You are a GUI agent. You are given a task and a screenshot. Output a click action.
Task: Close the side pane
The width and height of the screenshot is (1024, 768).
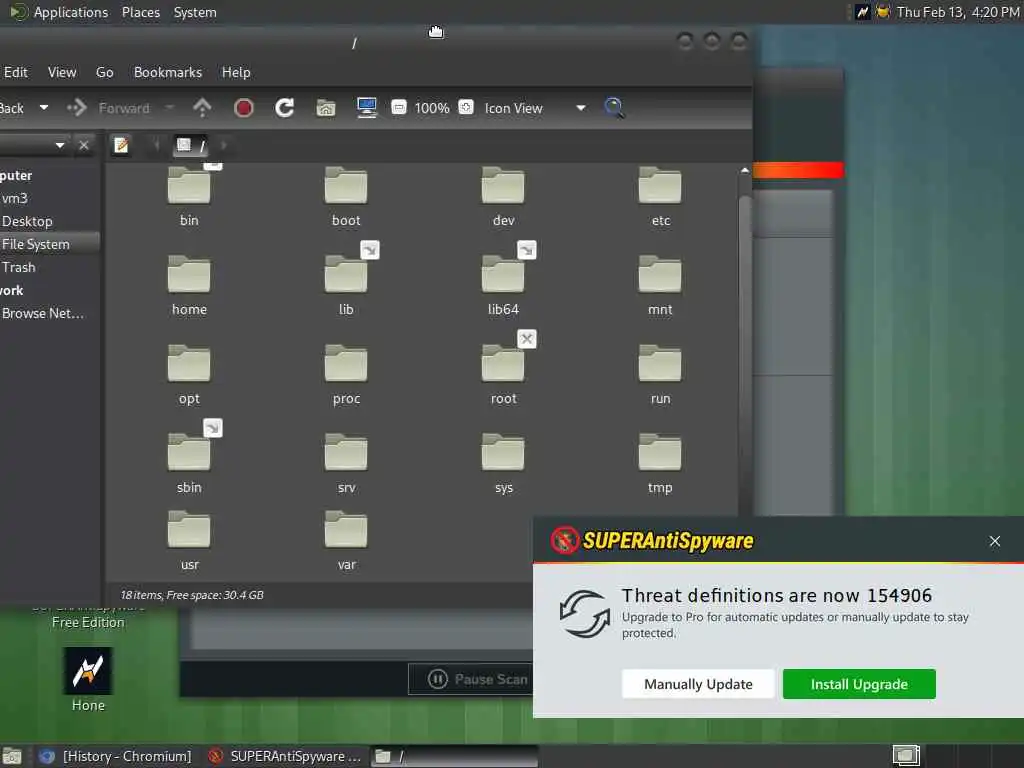click(x=84, y=145)
